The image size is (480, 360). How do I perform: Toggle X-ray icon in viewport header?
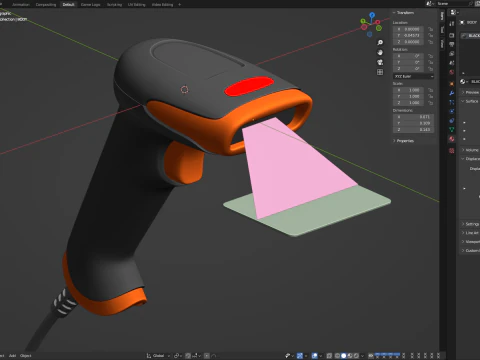click(329, 356)
